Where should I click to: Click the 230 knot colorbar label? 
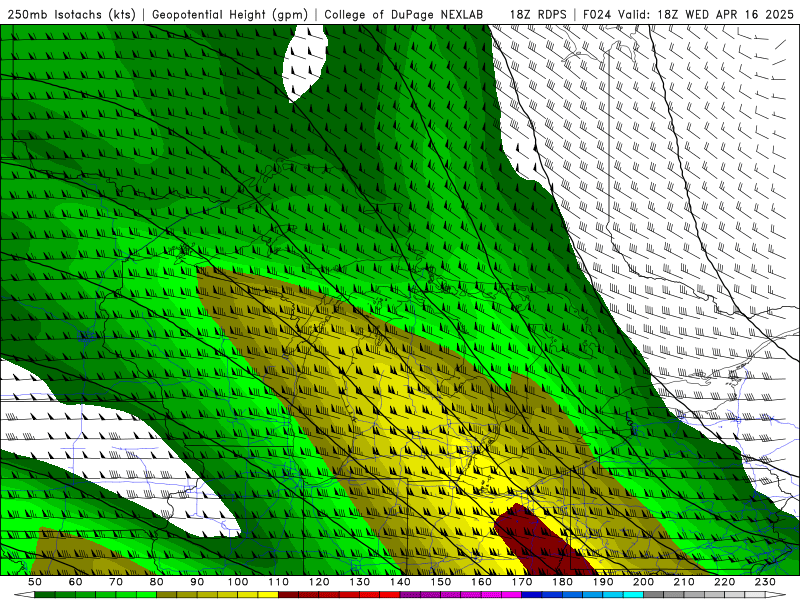point(765,582)
